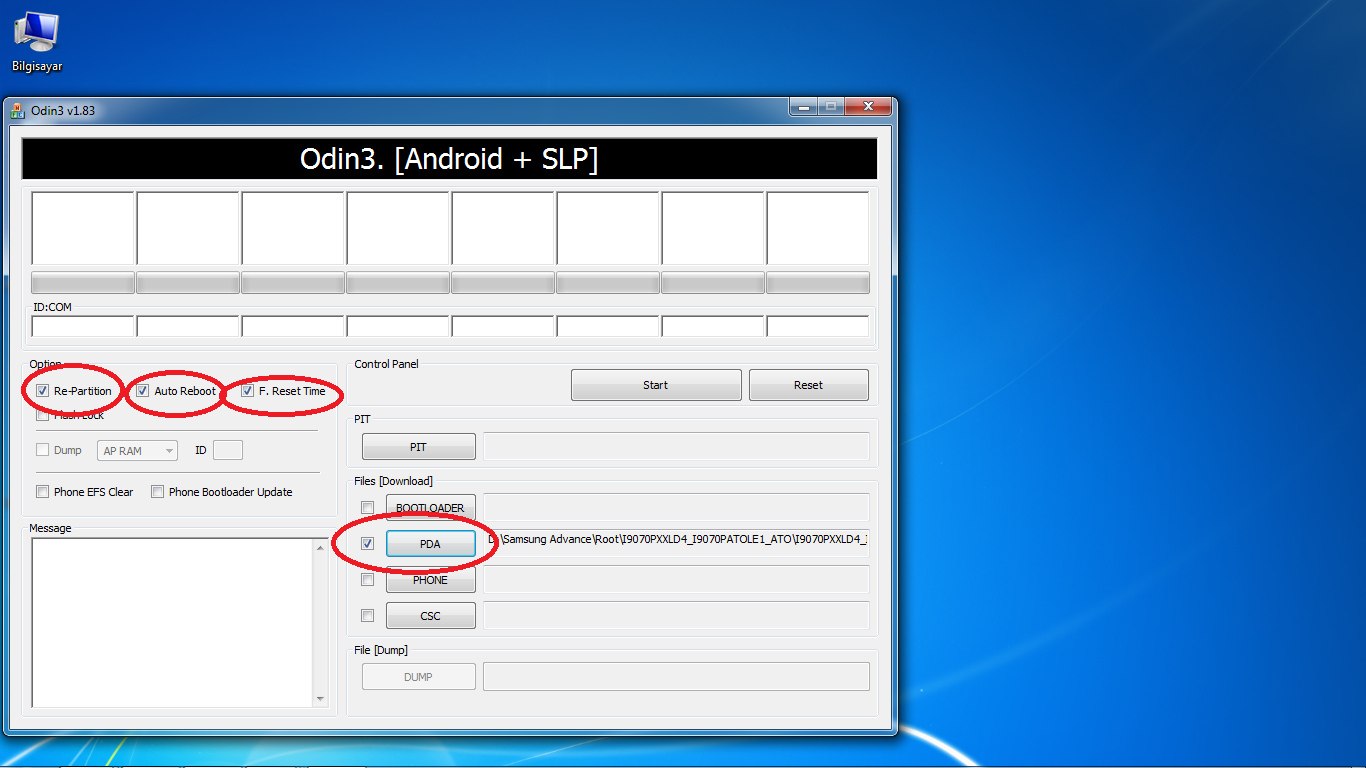The height and width of the screenshot is (768, 1366).
Task: Close the Odin3 window
Action: pos(868,105)
